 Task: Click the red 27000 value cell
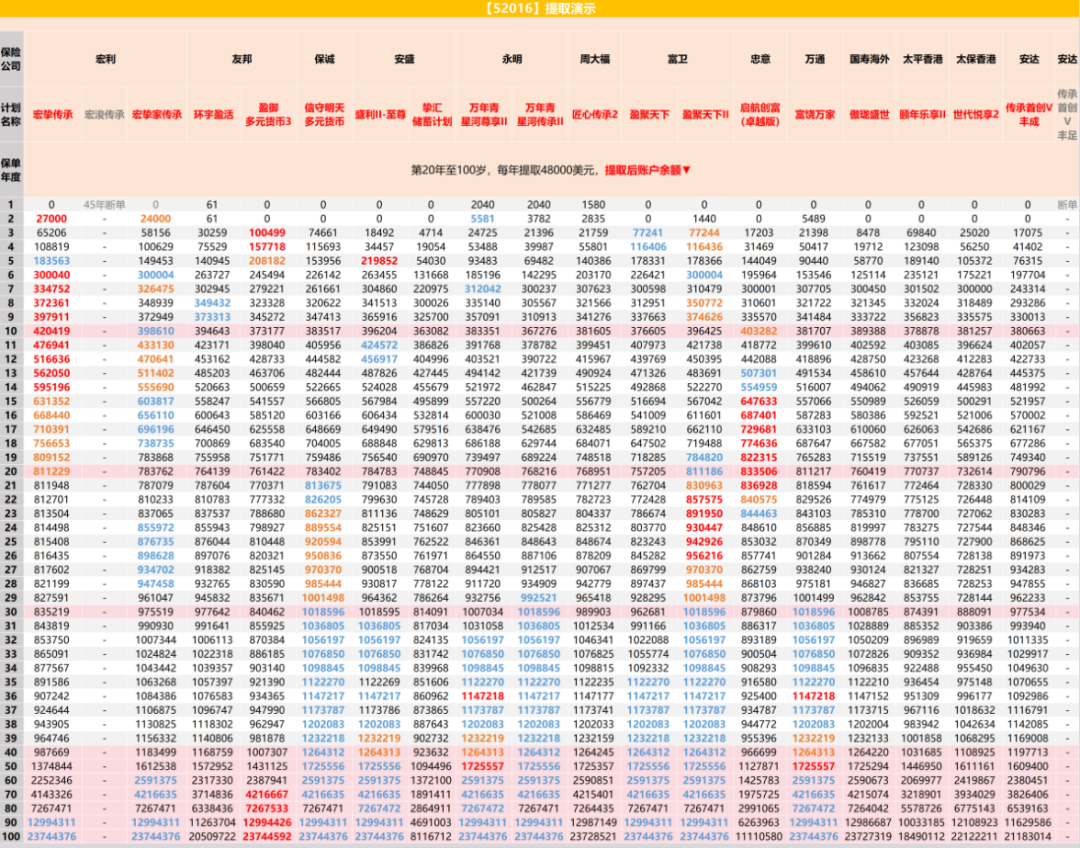click(x=52, y=219)
